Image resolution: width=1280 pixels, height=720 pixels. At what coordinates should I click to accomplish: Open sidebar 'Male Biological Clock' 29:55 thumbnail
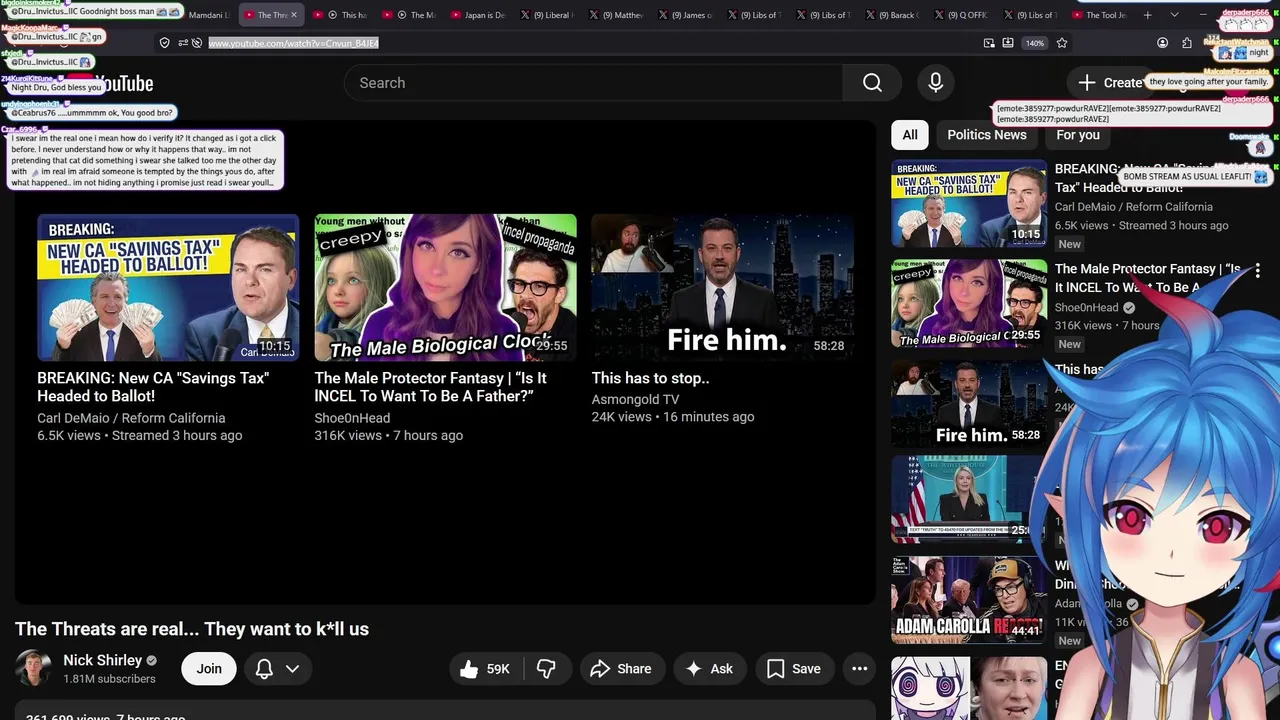tap(969, 303)
